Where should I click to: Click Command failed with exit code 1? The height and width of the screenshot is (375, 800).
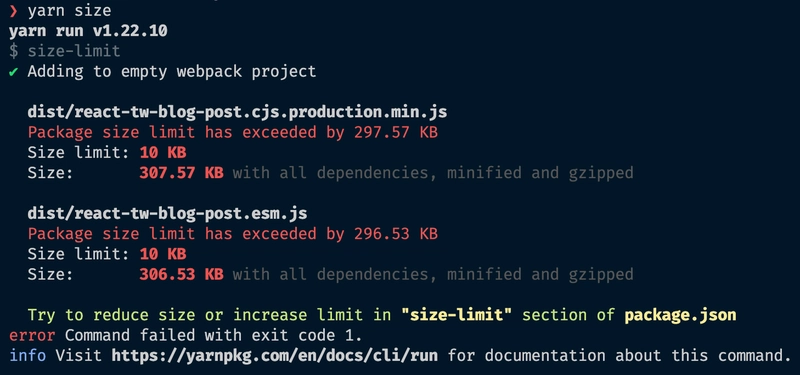pyautogui.click(x=214, y=335)
